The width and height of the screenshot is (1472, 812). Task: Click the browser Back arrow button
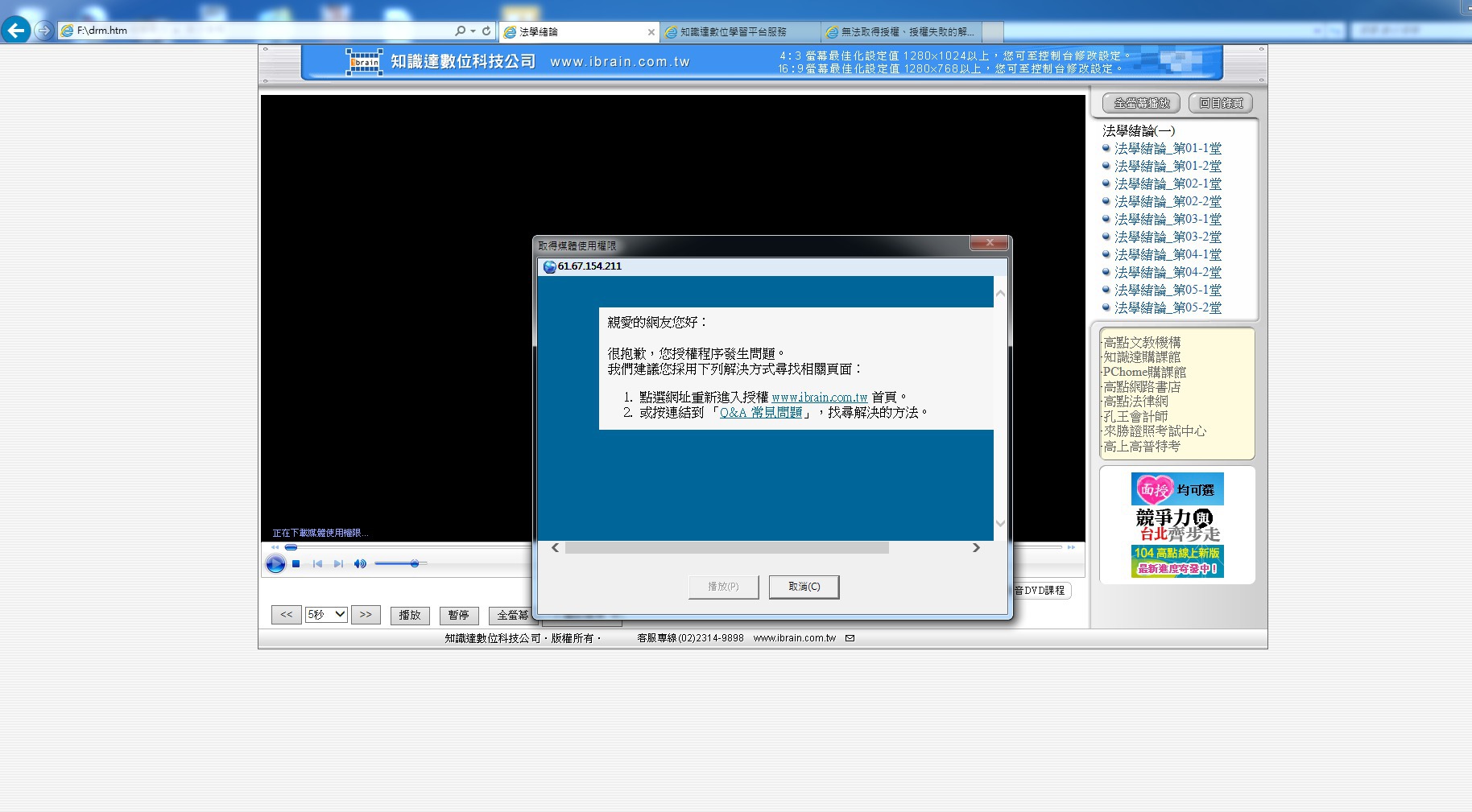pos(15,31)
